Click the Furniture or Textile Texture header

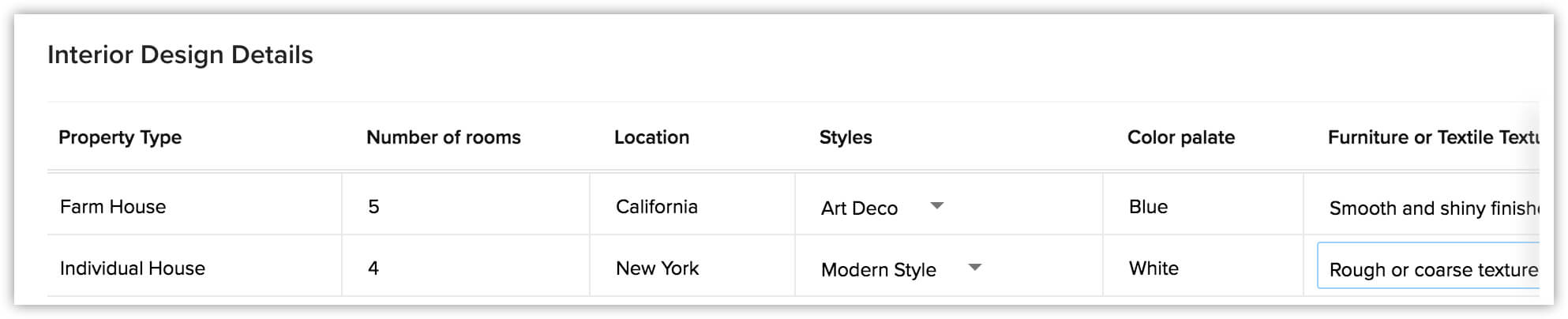pos(1434,137)
